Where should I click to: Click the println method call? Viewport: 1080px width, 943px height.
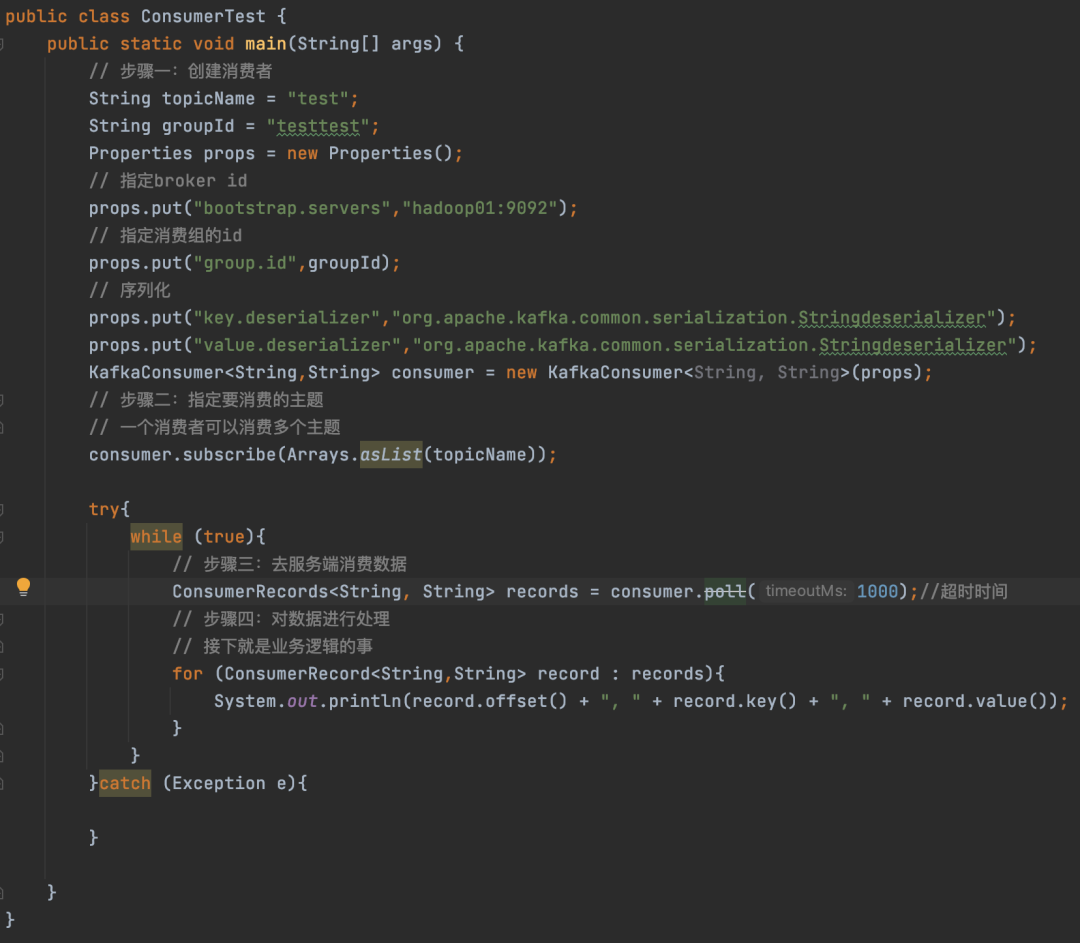[x=365, y=701]
